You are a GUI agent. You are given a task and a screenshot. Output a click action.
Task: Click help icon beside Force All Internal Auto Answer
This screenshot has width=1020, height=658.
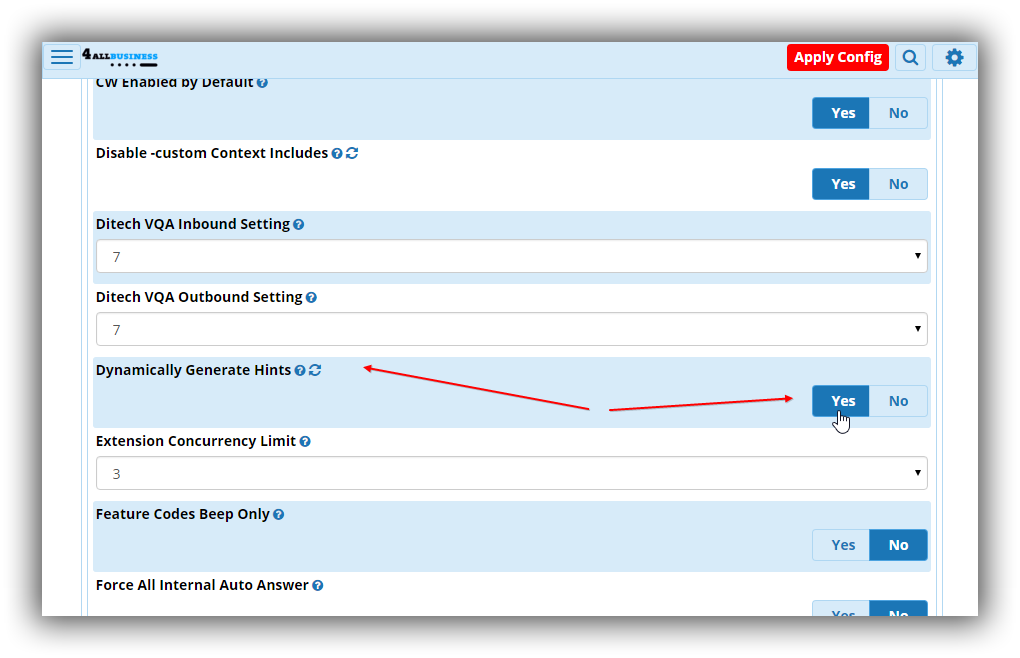point(318,586)
